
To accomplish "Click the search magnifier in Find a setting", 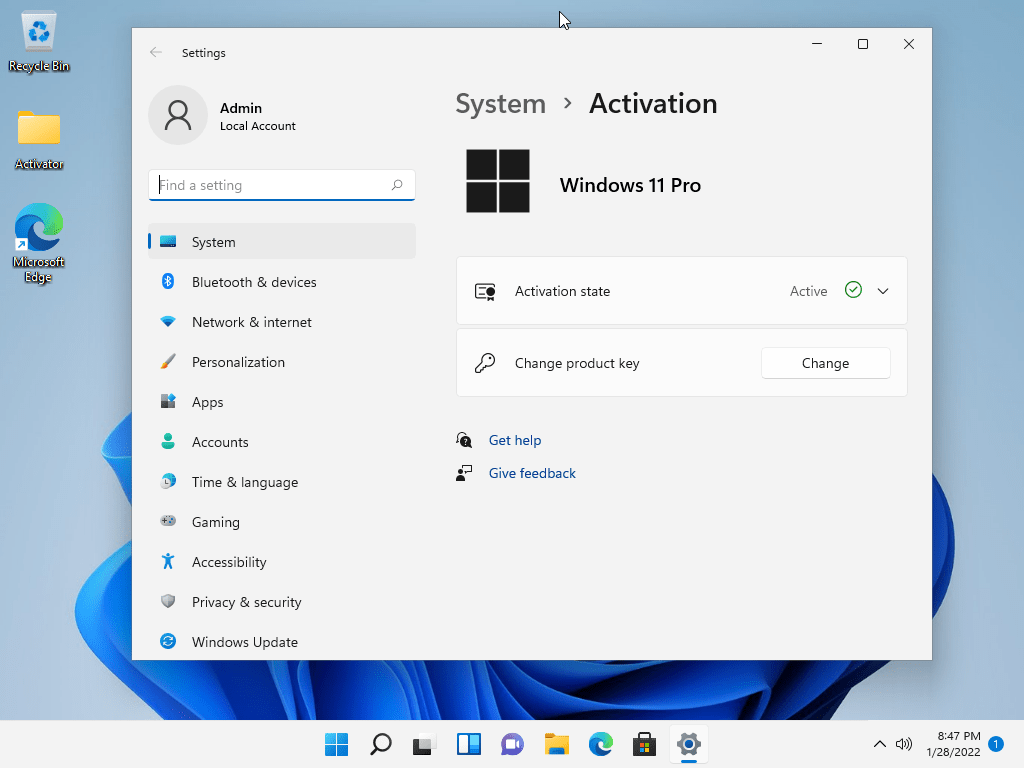I will (397, 185).
